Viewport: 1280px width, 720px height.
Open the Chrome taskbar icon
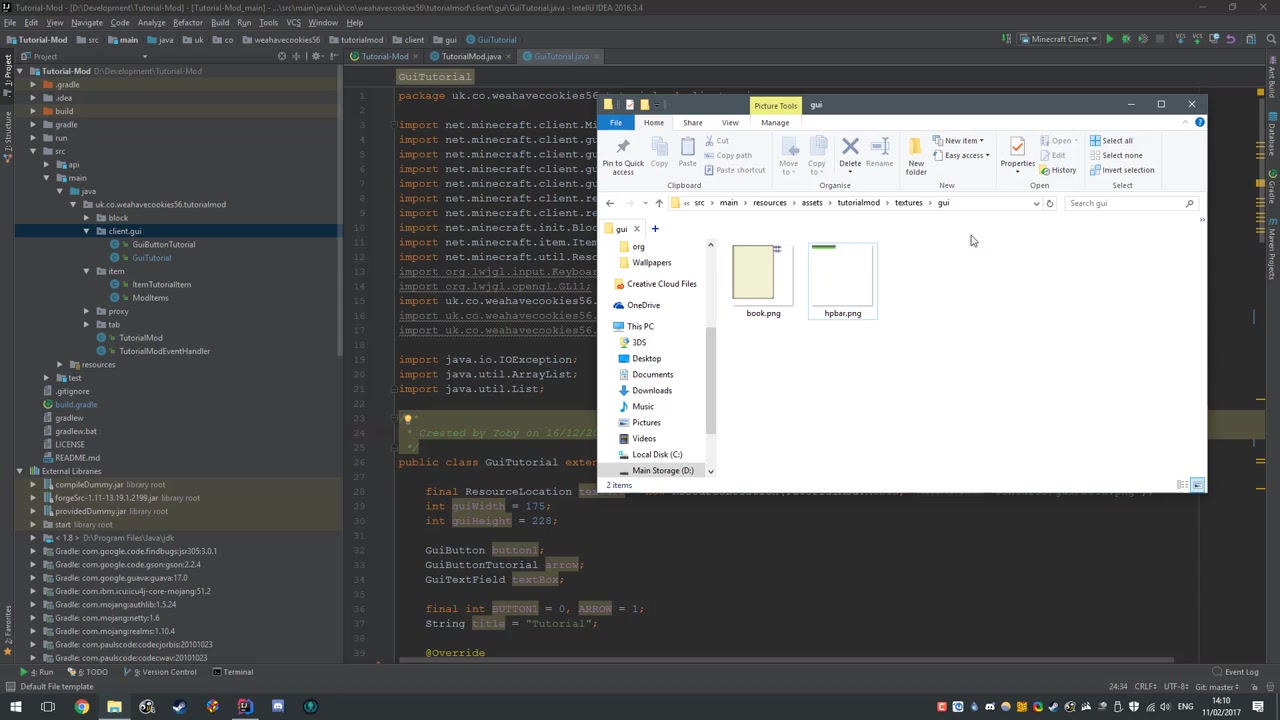point(82,707)
